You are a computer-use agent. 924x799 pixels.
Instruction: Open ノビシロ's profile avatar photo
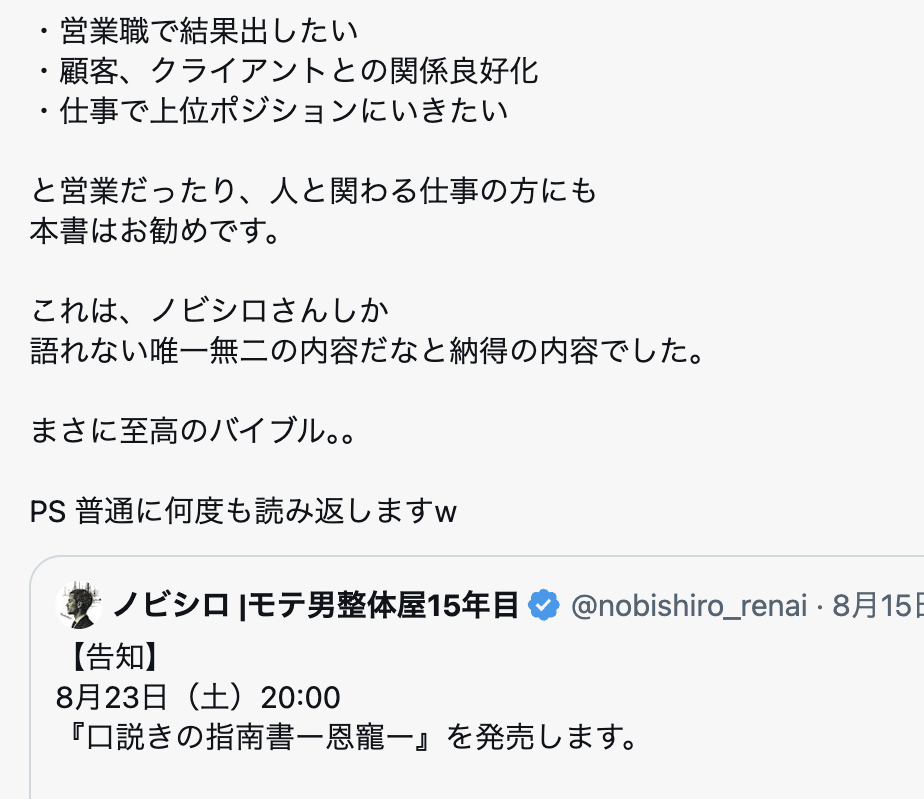79,605
